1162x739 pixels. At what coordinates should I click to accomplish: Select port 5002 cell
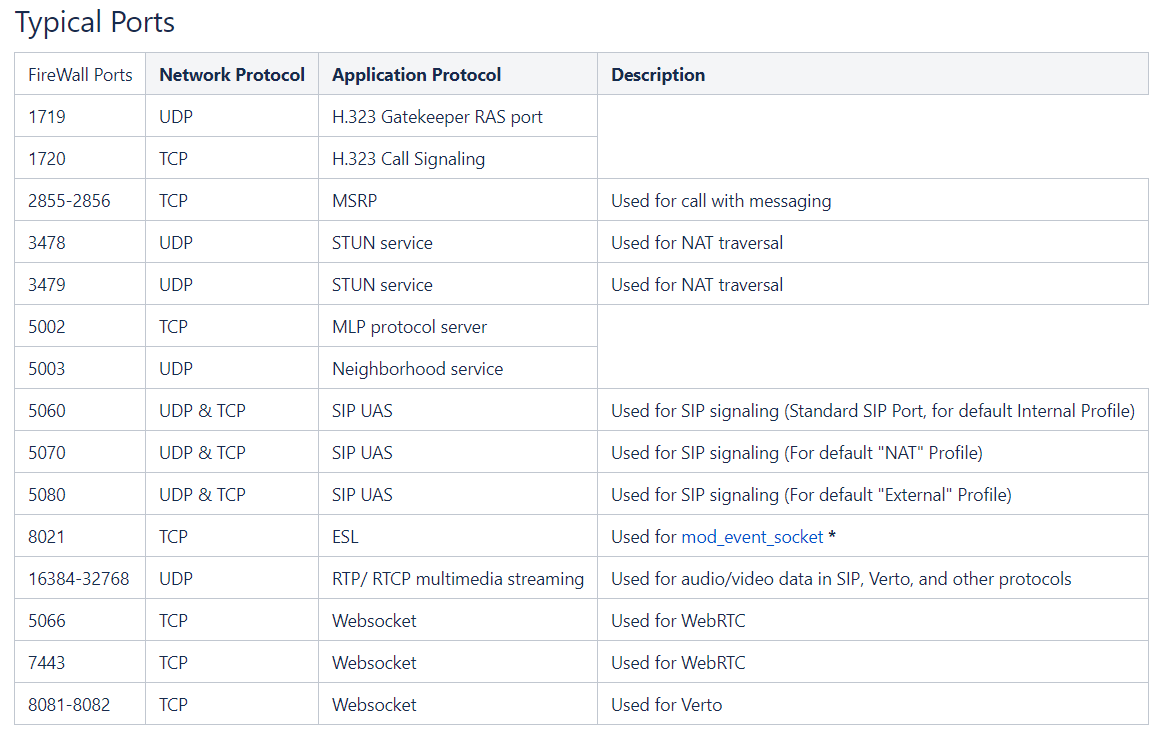[80, 326]
